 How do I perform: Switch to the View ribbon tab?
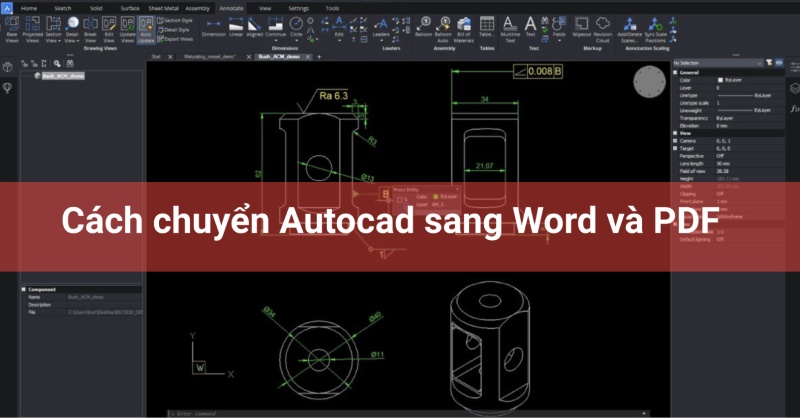point(265,8)
